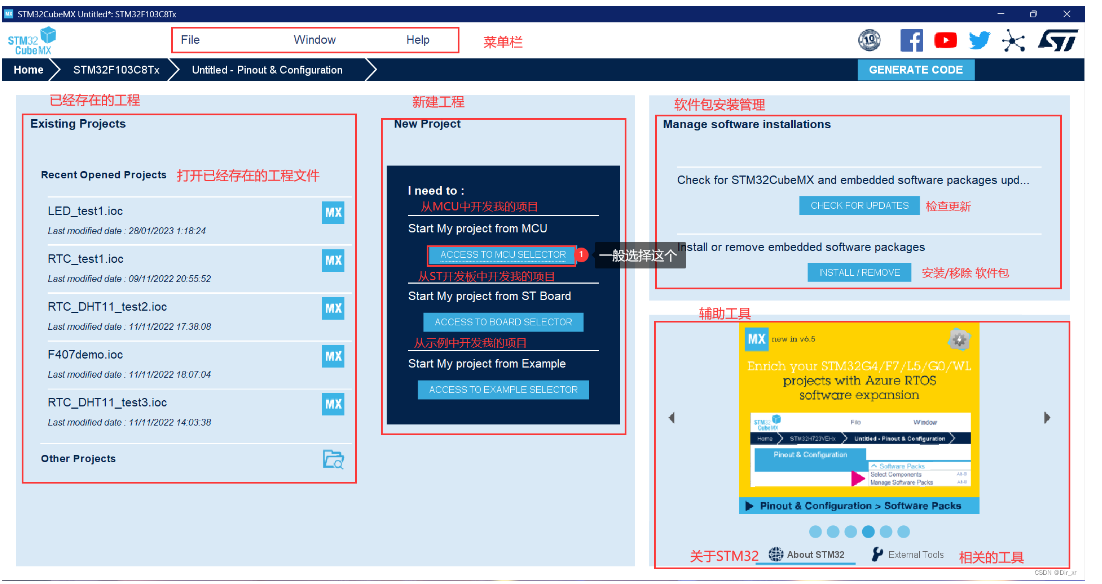Open LED_test1.ioc via its MX icon
Viewport: 1102px width, 584px height.
(x=333, y=212)
